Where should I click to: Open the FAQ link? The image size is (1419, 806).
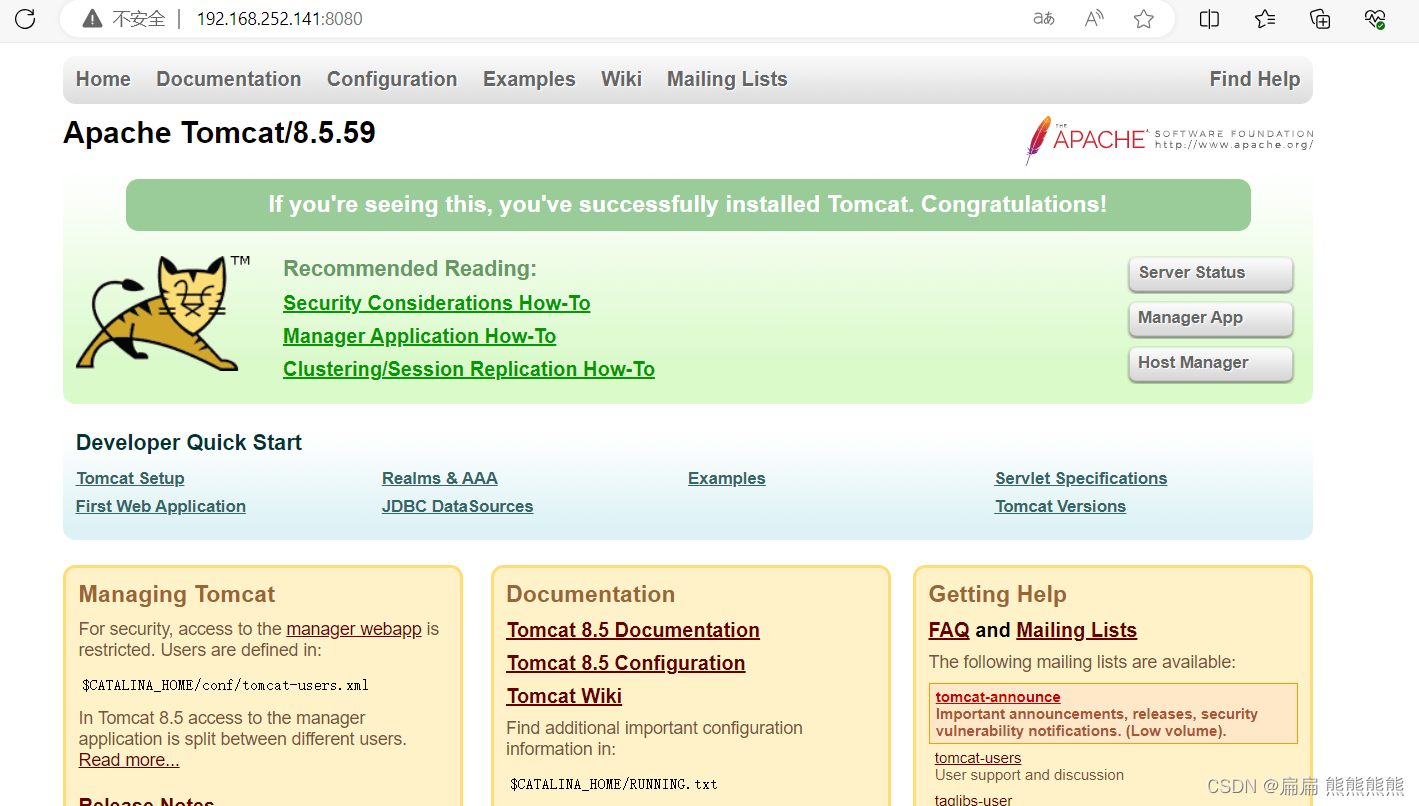(949, 630)
